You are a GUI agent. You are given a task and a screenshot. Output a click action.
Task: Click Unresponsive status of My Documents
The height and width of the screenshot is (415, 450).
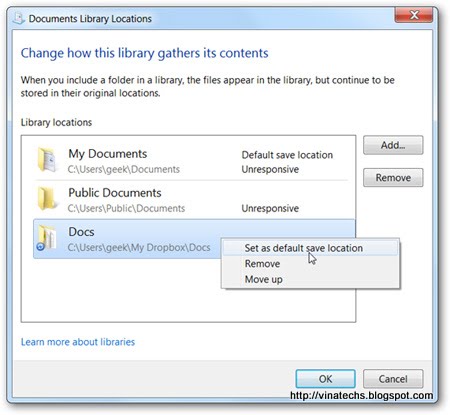pyautogui.click(x=270, y=169)
